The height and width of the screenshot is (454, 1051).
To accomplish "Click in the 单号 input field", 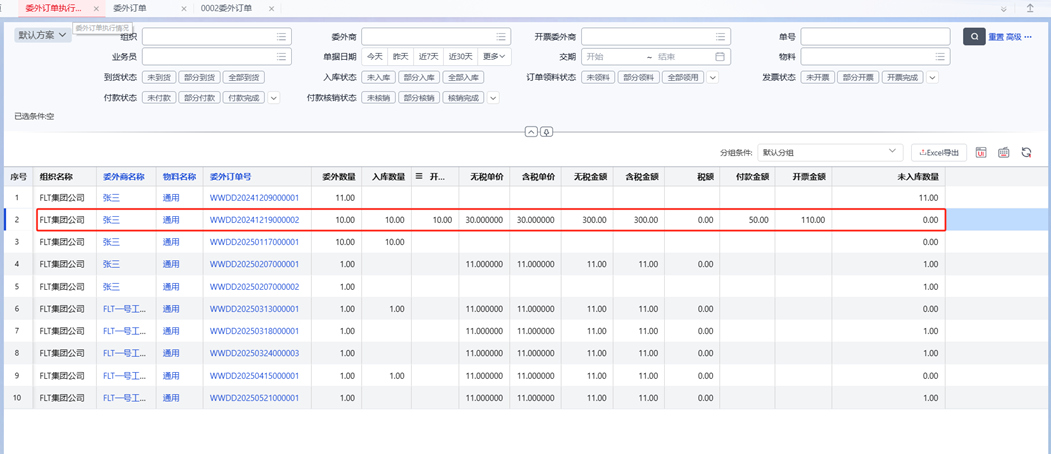I will click(x=875, y=37).
